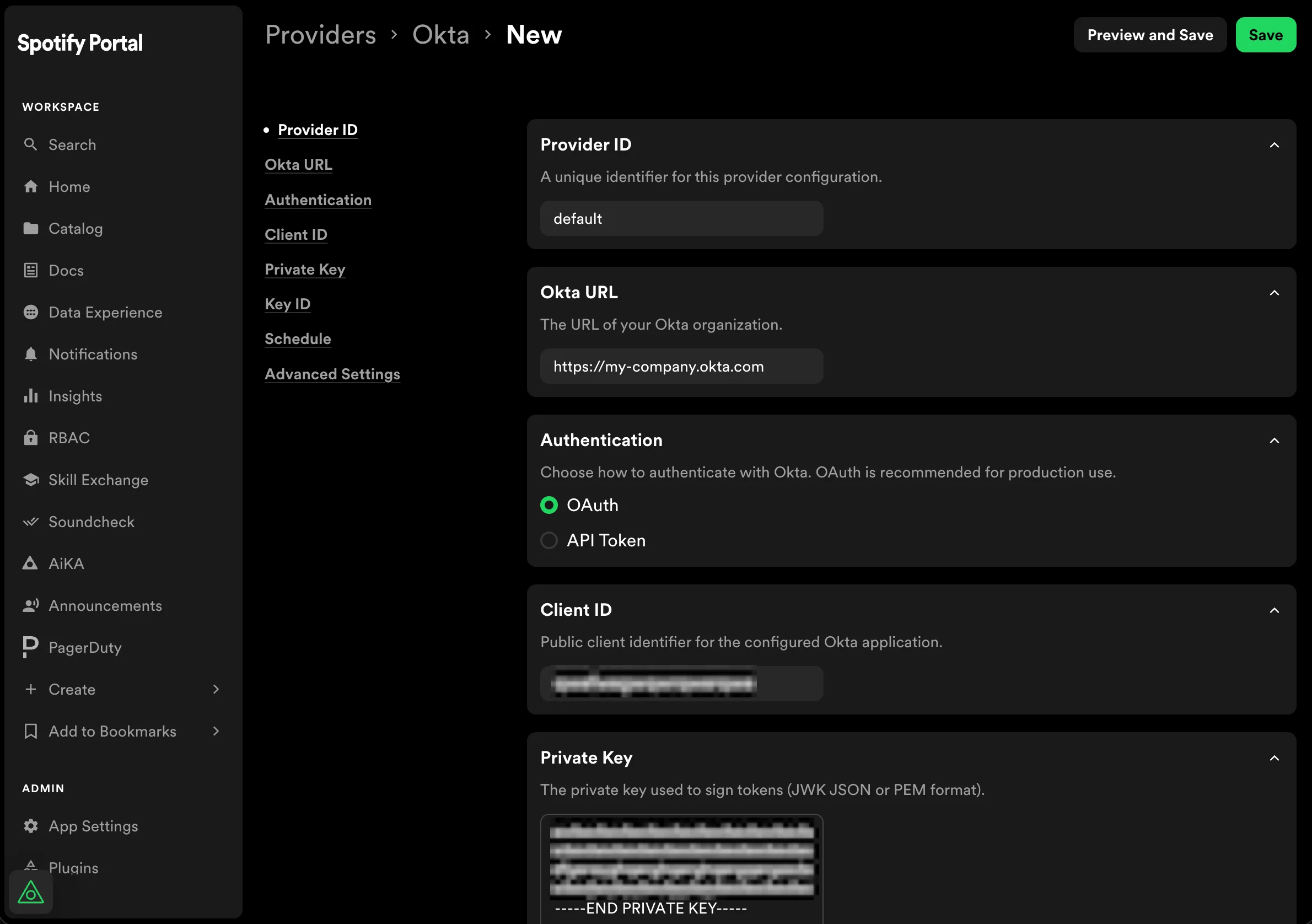Jump to Authentication anchor link
Screen dimensions: 1312x924
pos(318,200)
